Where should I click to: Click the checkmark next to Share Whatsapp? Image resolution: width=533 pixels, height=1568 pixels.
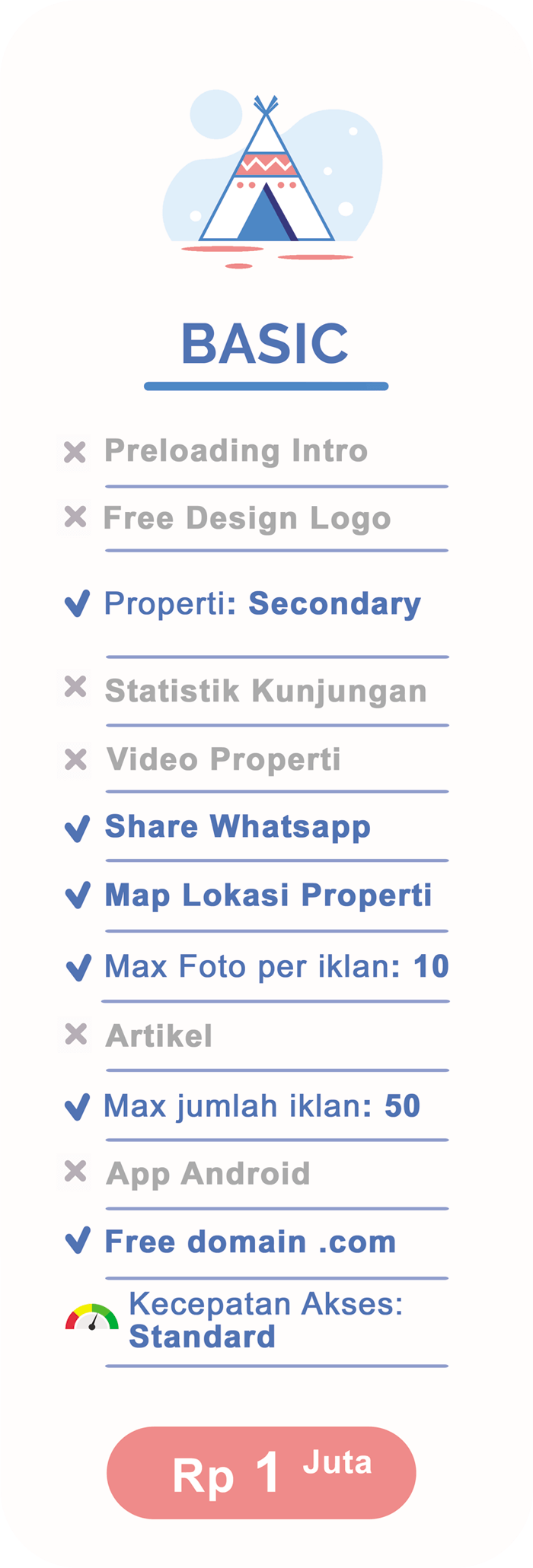[x=77, y=828]
